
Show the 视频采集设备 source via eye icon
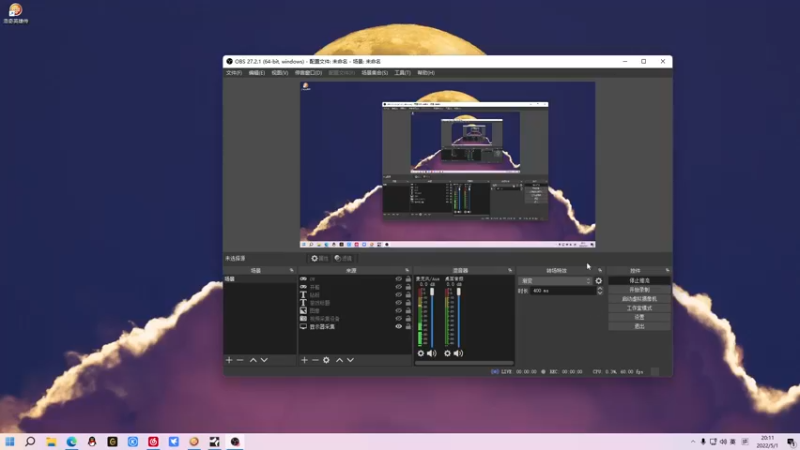[x=398, y=318]
